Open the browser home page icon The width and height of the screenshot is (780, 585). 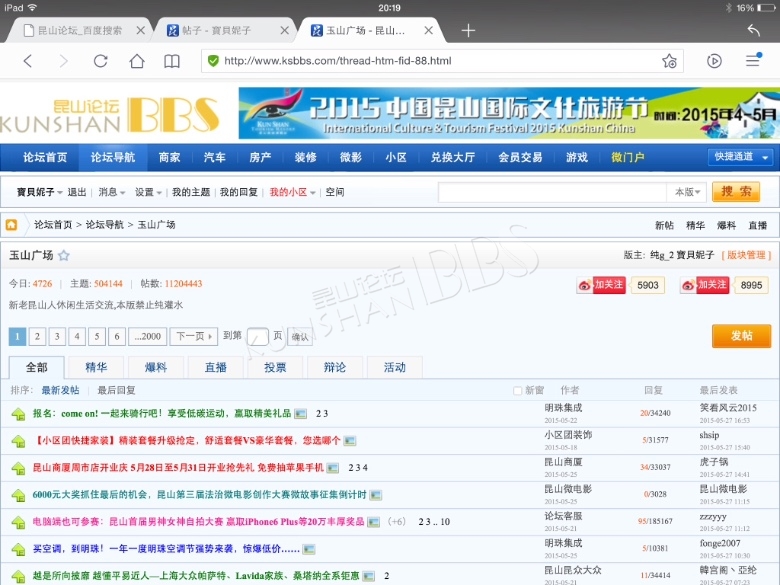(x=137, y=61)
